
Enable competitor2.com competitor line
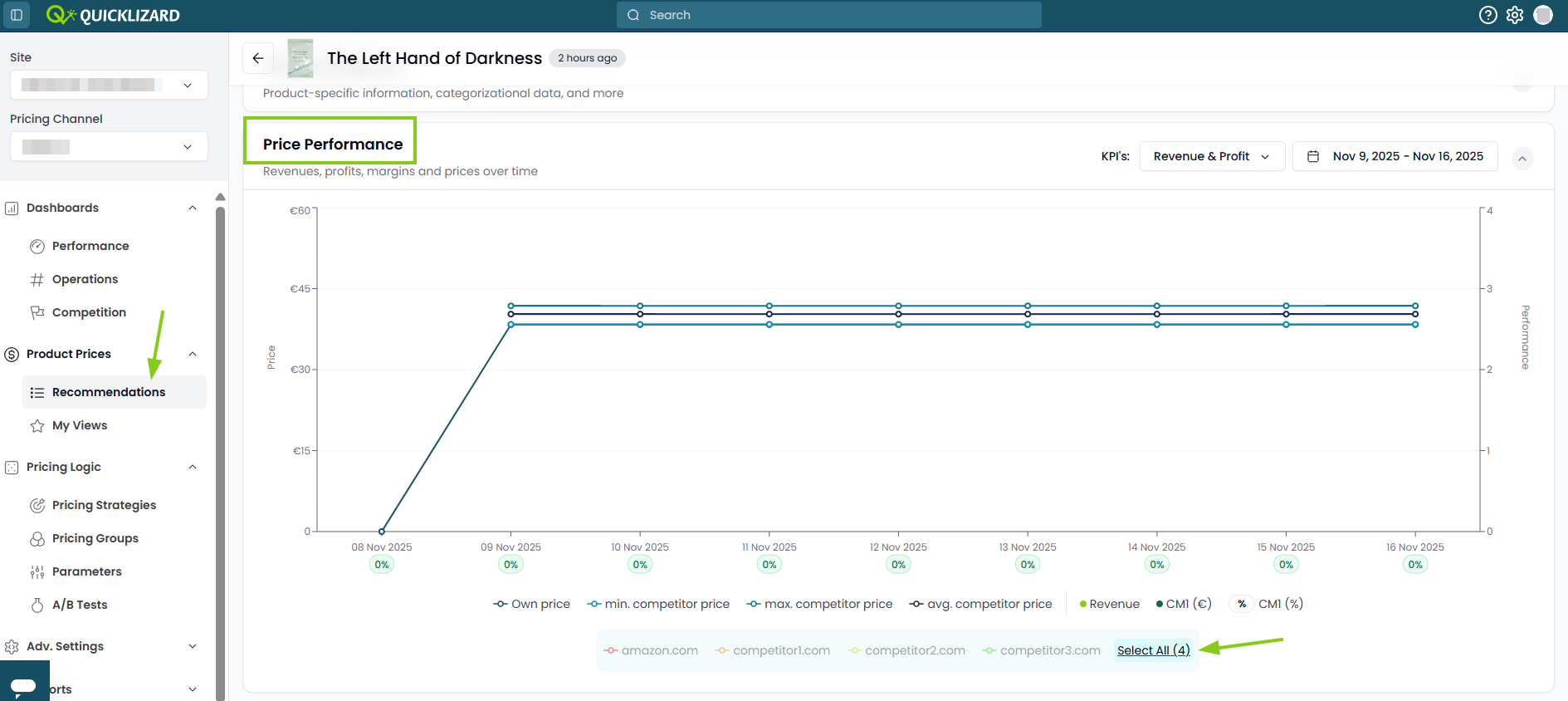[x=906, y=650]
